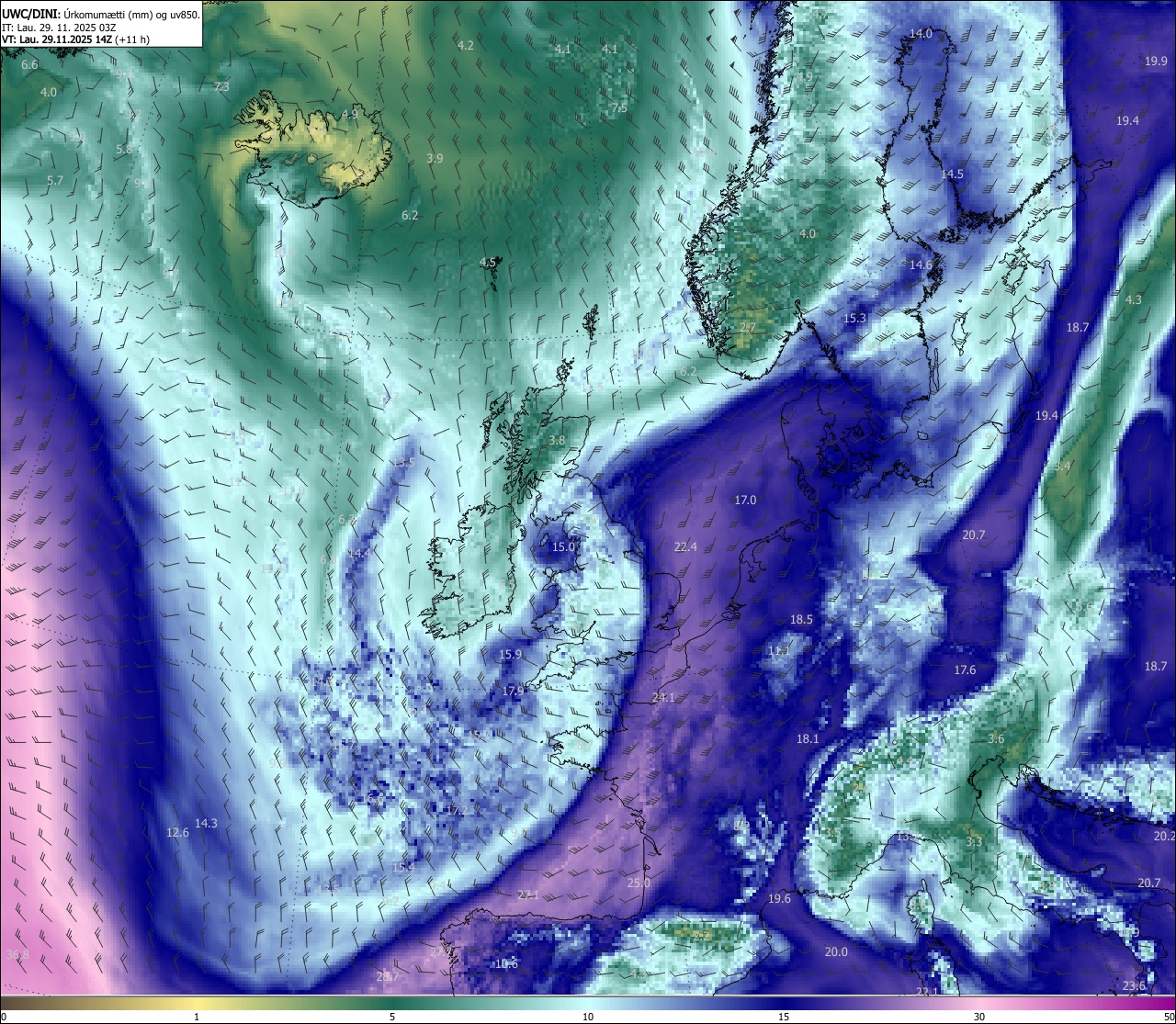The image size is (1176, 1024).
Task: Click the 'UWC/DINI: Úrkomumætti (mm) og uv850.' title
Action: [100, 13]
